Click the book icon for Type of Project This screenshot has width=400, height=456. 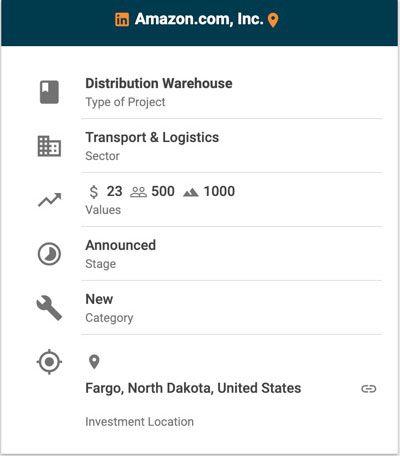[x=49, y=92]
